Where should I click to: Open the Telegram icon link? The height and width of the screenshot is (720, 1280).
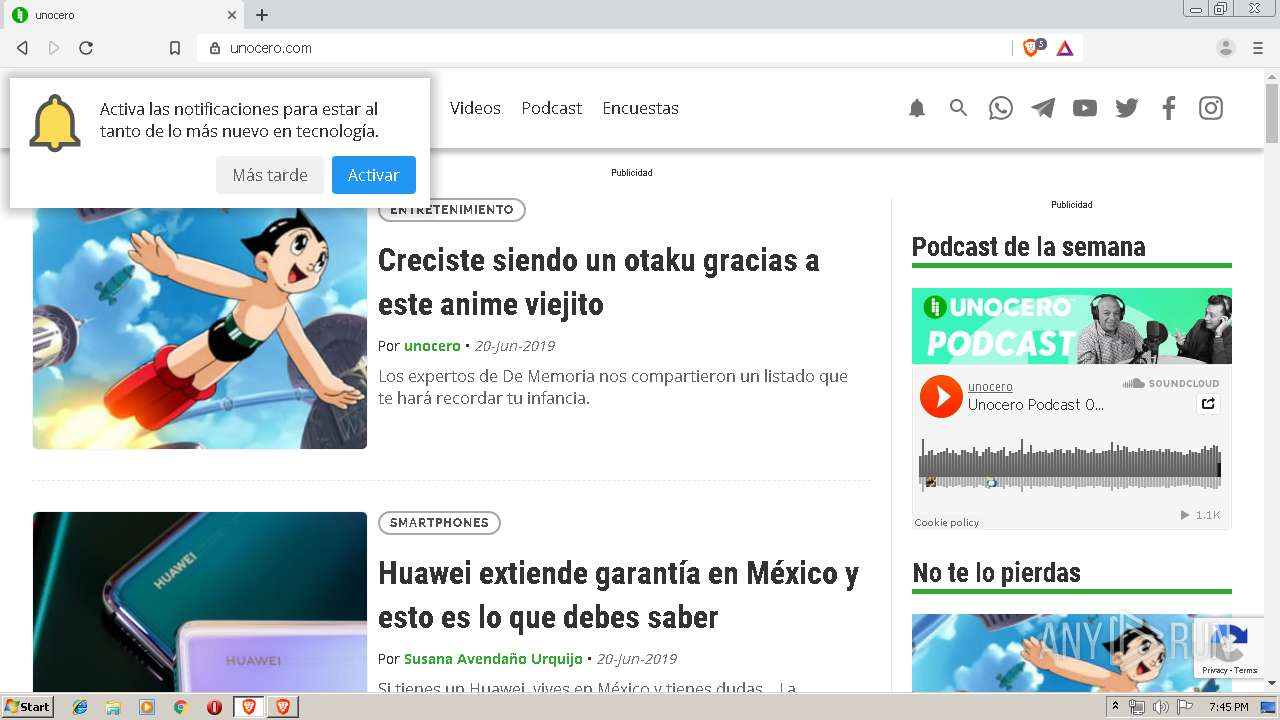[x=1043, y=108]
